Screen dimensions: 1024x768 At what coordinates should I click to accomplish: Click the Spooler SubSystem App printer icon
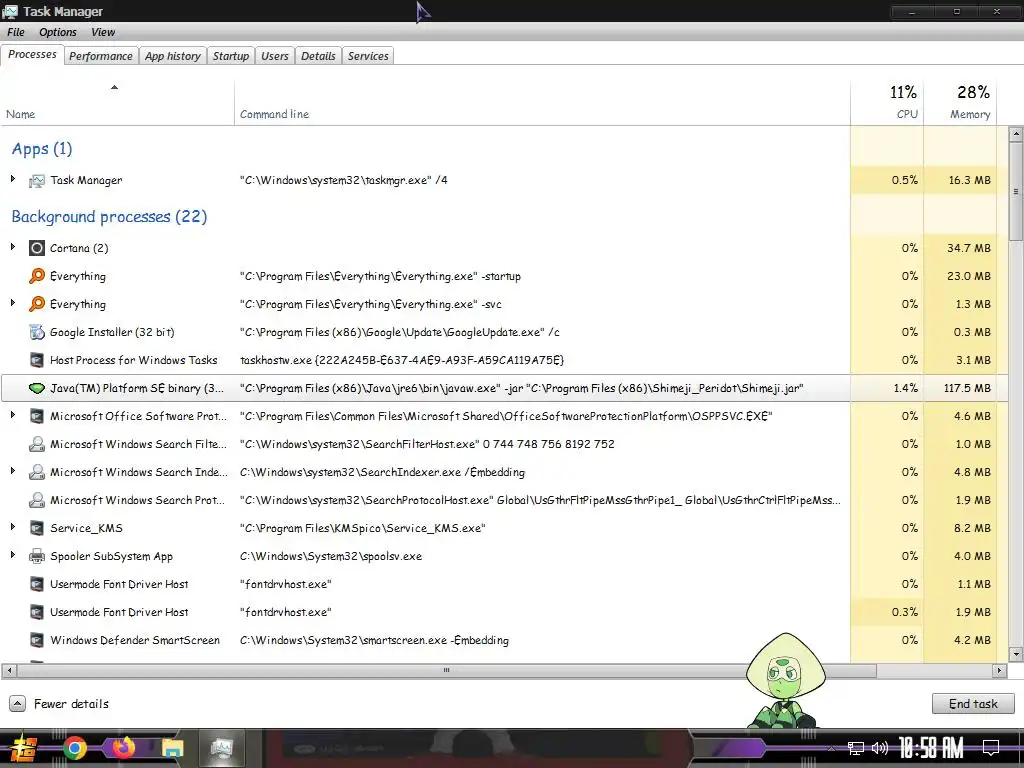pyautogui.click(x=37, y=556)
